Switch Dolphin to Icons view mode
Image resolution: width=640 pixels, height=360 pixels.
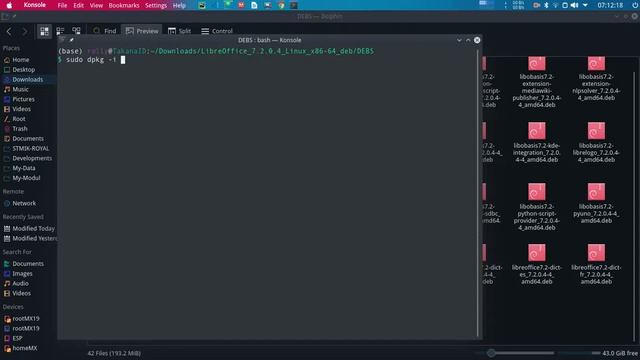pyautogui.click(x=44, y=31)
